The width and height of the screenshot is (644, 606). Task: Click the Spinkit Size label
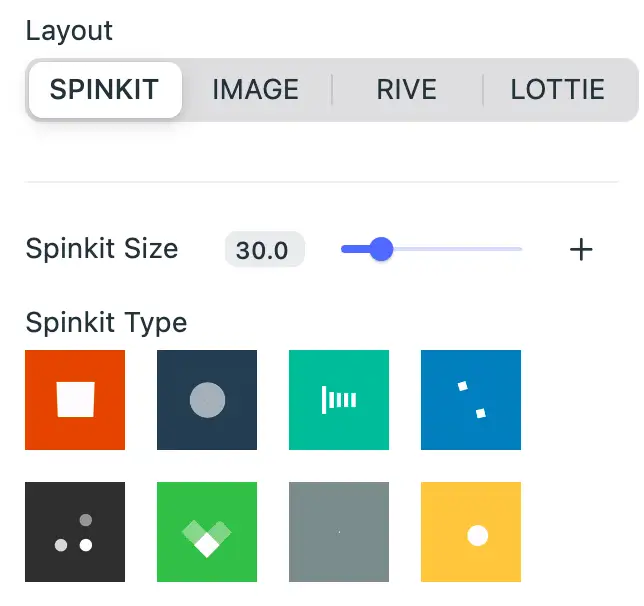tap(102, 249)
